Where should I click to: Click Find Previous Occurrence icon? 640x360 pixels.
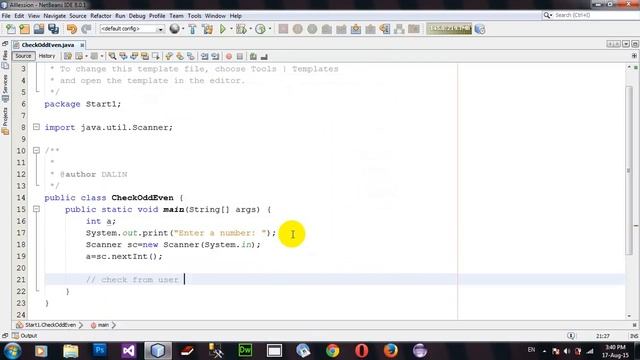pyautogui.click(x=123, y=56)
